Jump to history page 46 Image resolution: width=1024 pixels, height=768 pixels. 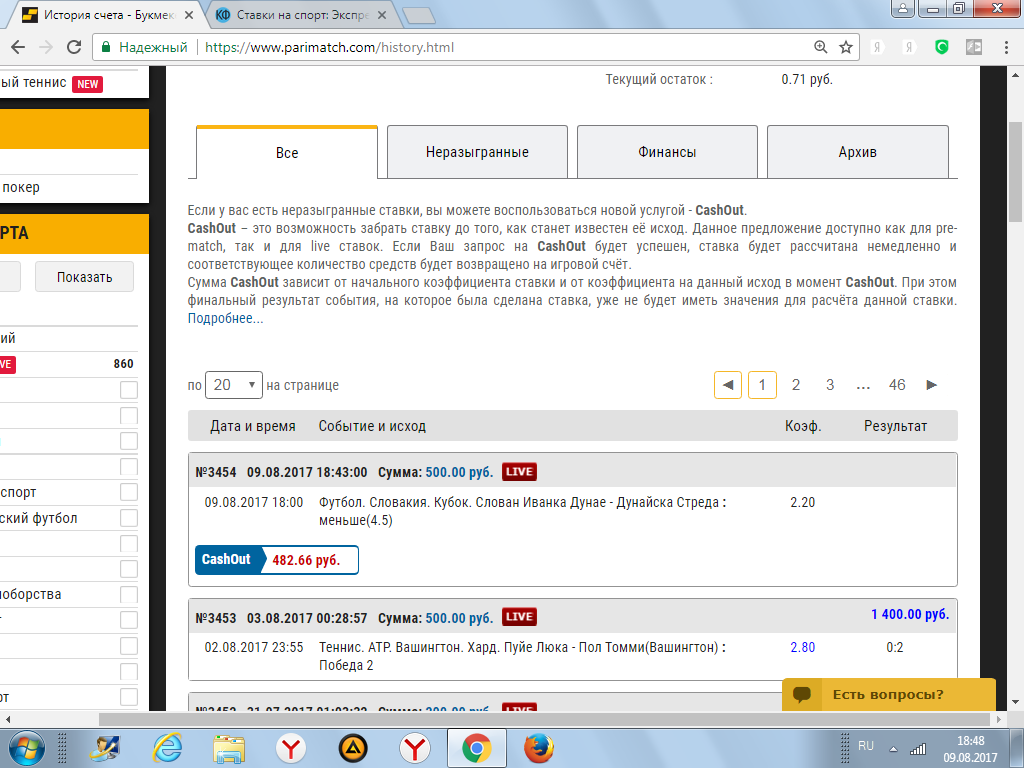pos(897,385)
